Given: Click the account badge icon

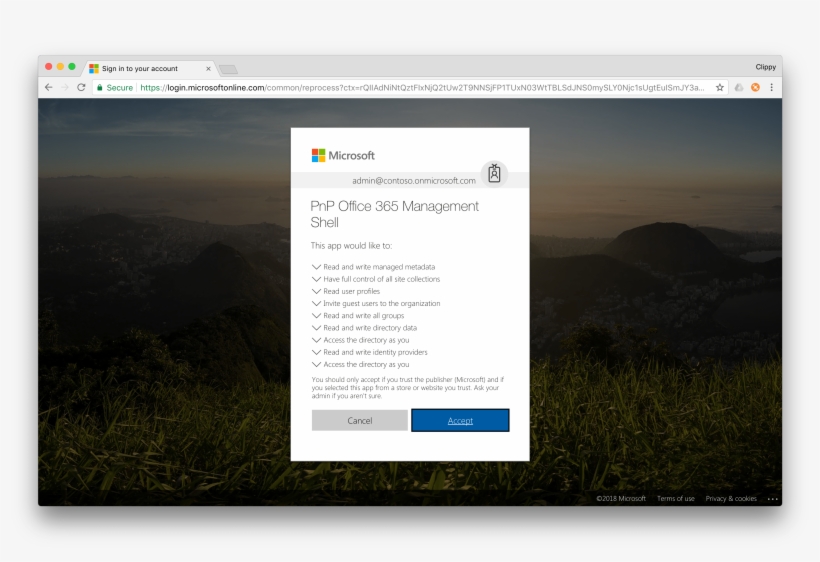Looking at the screenshot, I should 494,173.
